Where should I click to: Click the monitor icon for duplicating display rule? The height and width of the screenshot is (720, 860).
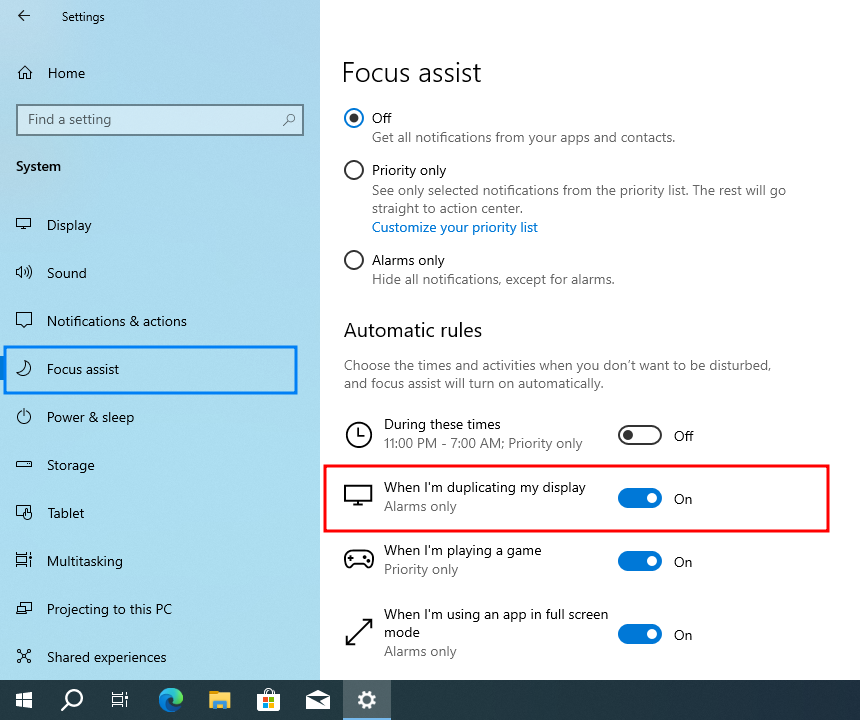click(358, 496)
